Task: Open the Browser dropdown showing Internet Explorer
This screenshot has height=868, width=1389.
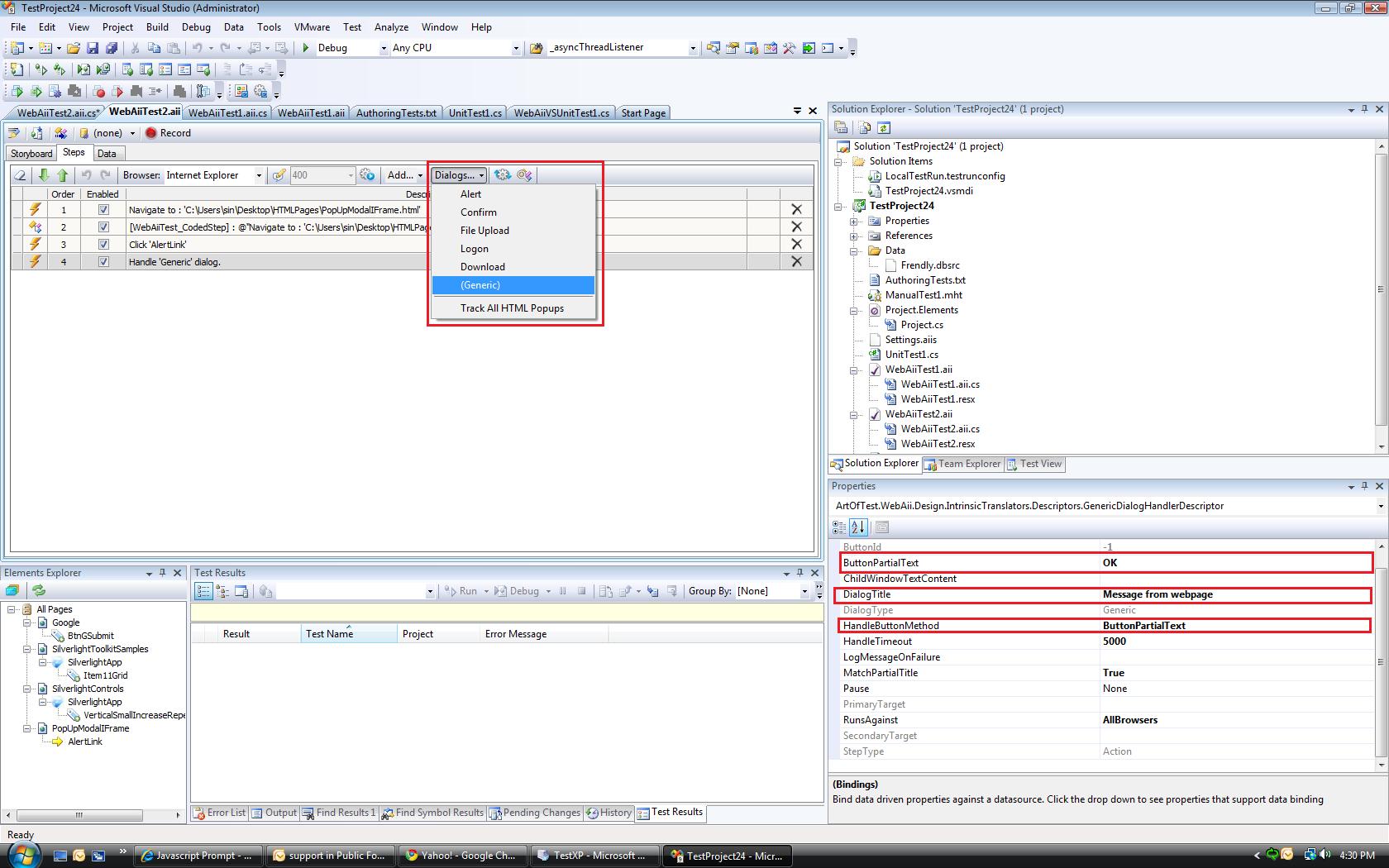Action: tap(258, 175)
